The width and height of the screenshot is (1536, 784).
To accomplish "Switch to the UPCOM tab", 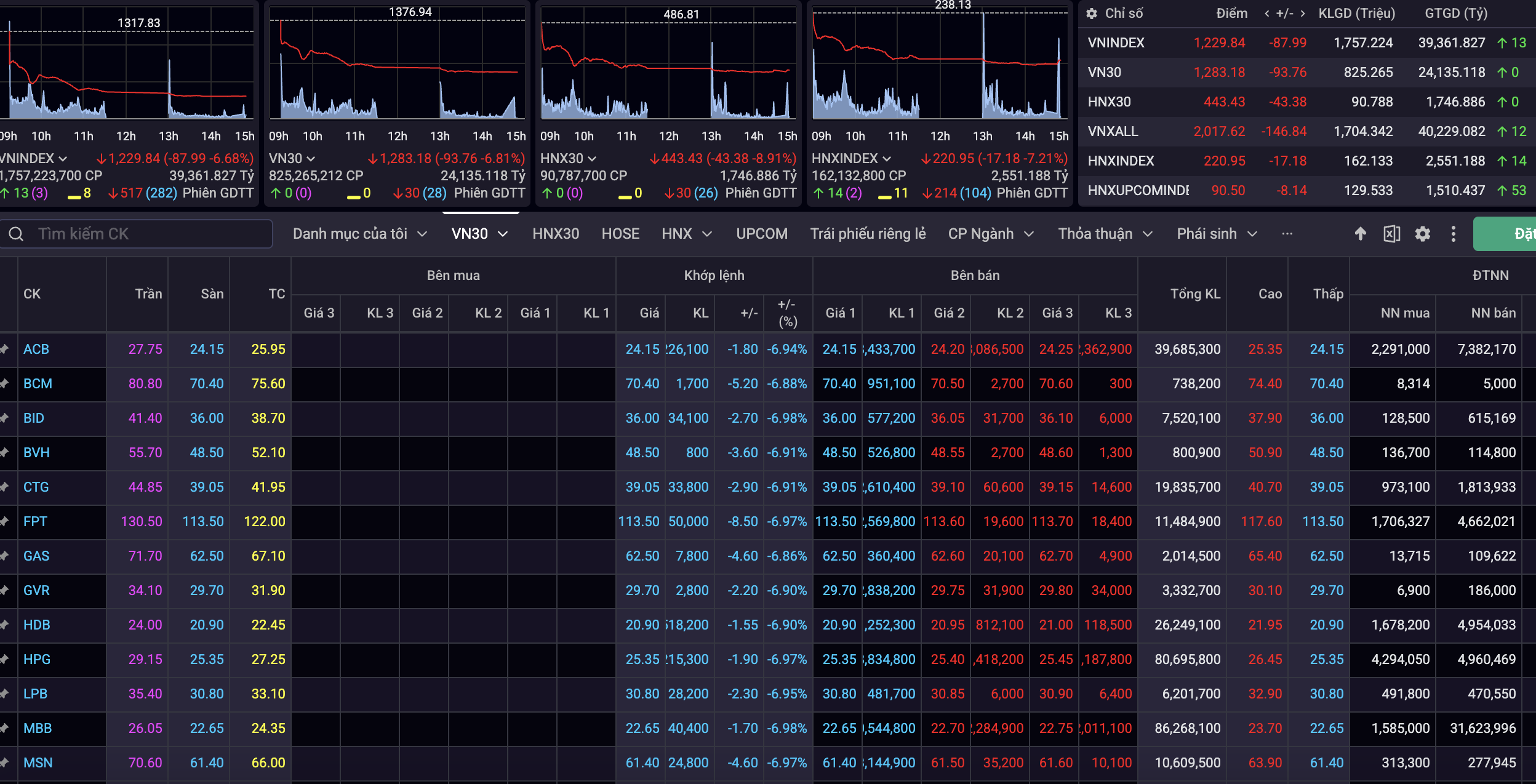I will (x=762, y=234).
